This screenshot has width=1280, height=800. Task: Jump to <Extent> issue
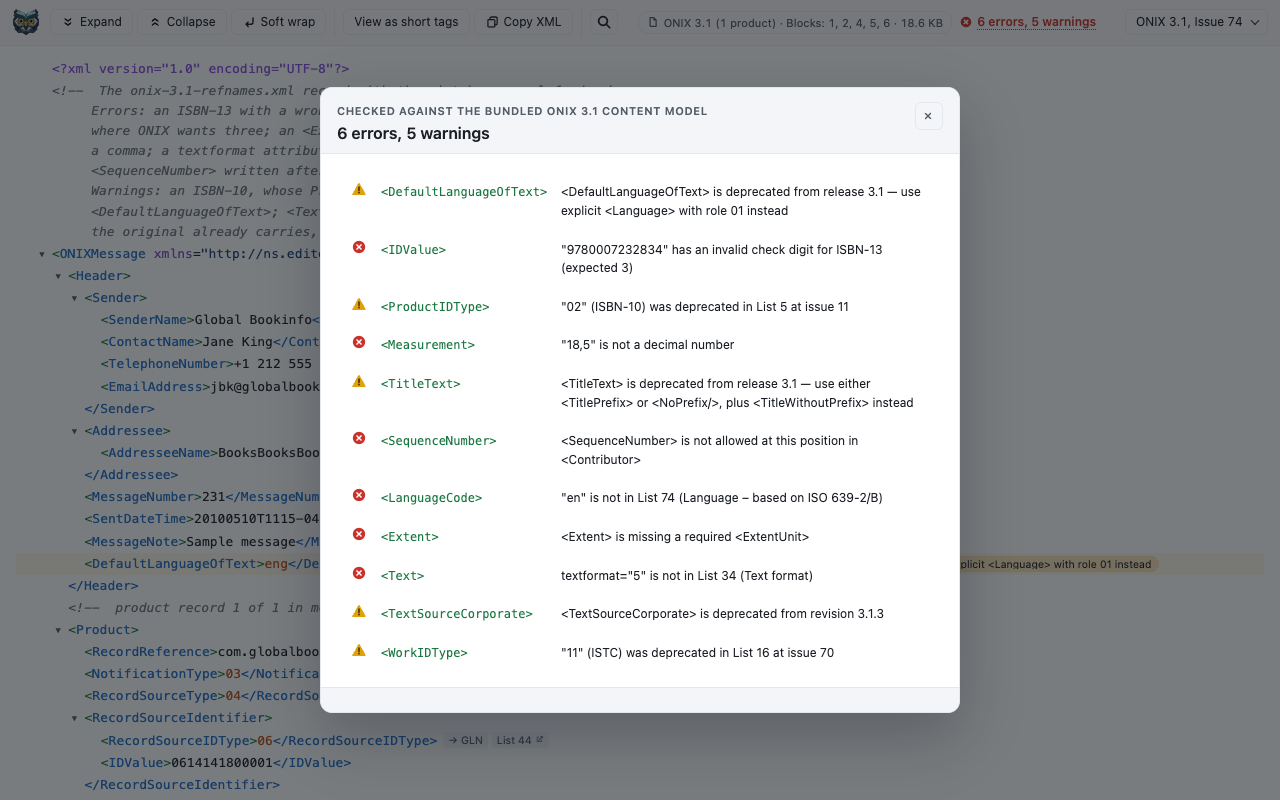pos(410,537)
